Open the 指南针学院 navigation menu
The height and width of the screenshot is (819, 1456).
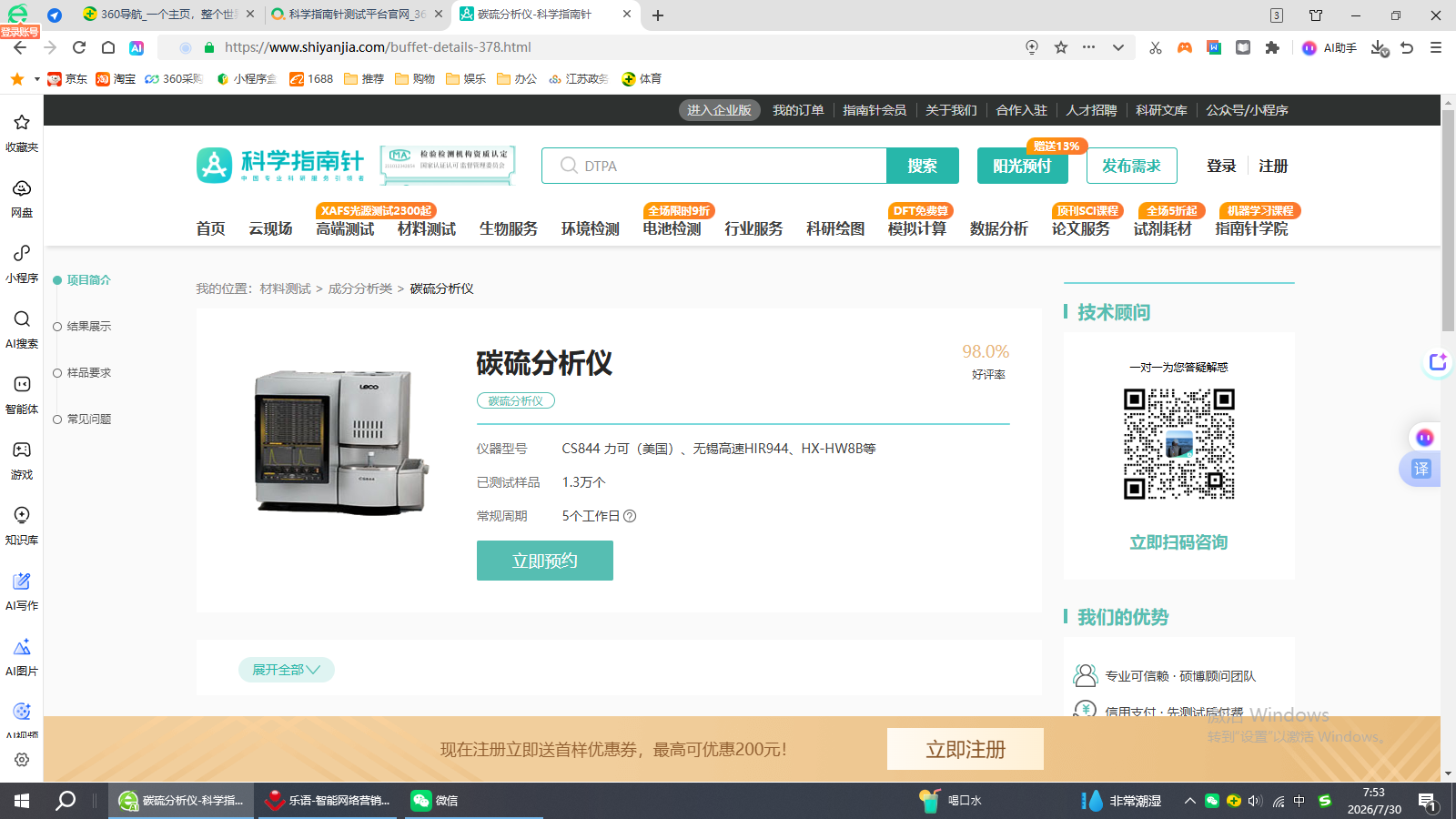[x=1251, y=228]
